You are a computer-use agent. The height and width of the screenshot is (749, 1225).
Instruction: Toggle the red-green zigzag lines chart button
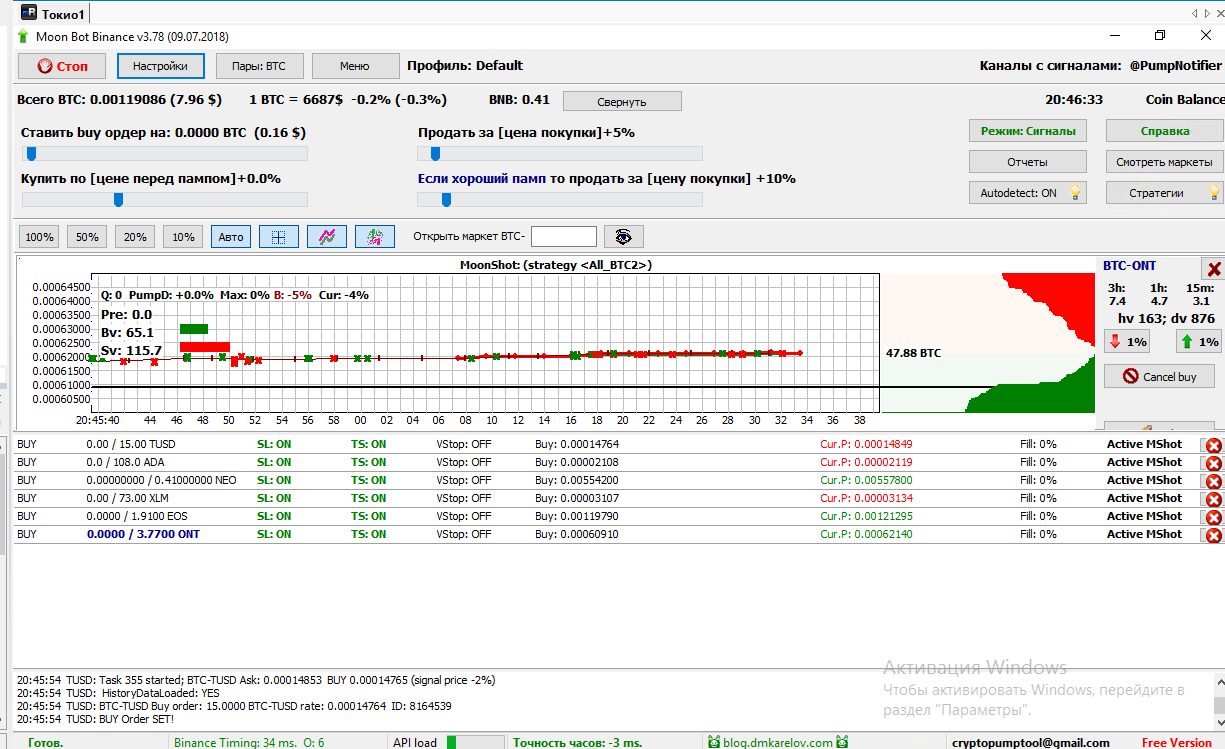[327, 237]
